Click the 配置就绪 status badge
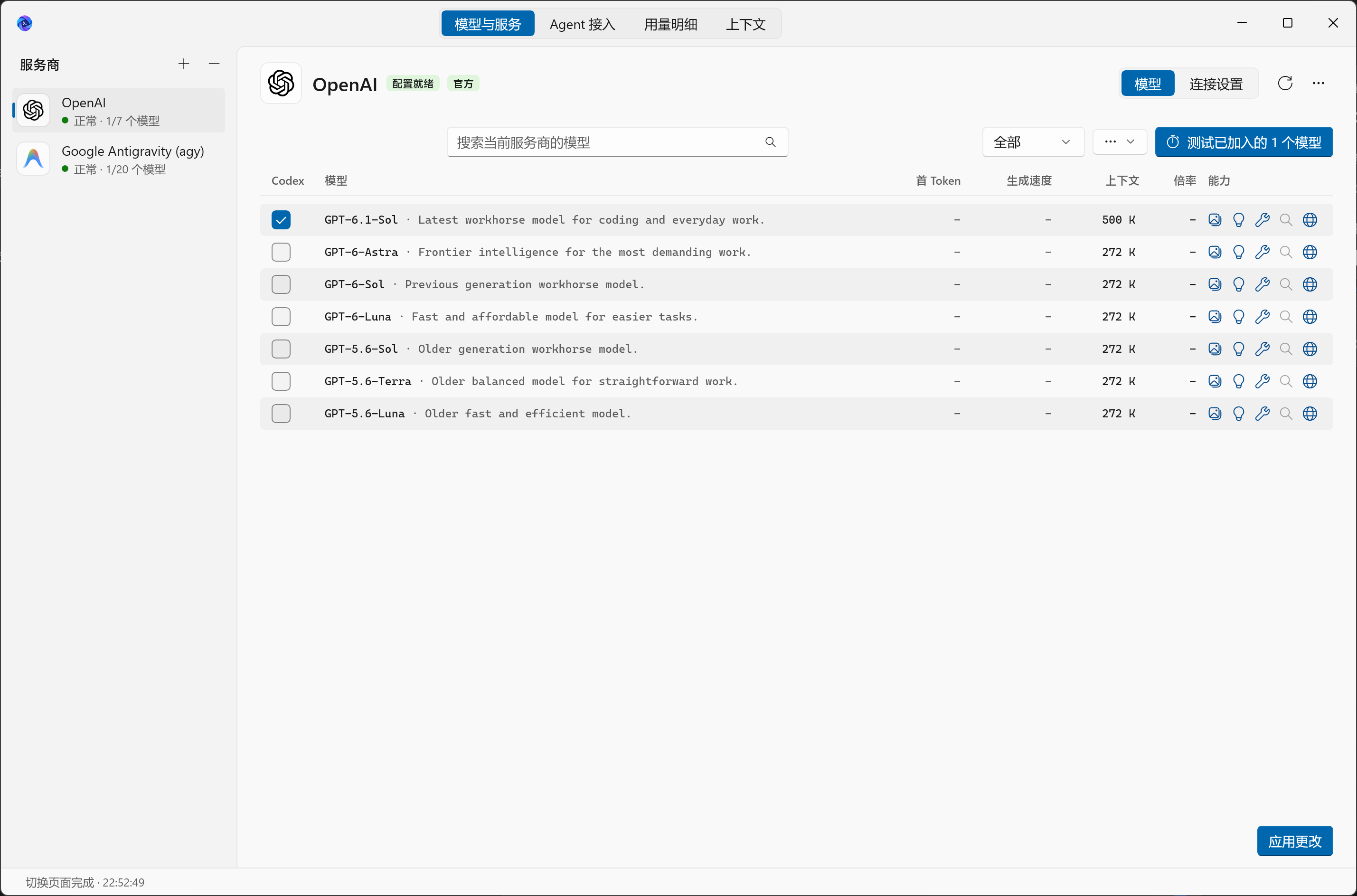Image resolution: width=1357 pixels, height=896 pixels. pos(413,84)
